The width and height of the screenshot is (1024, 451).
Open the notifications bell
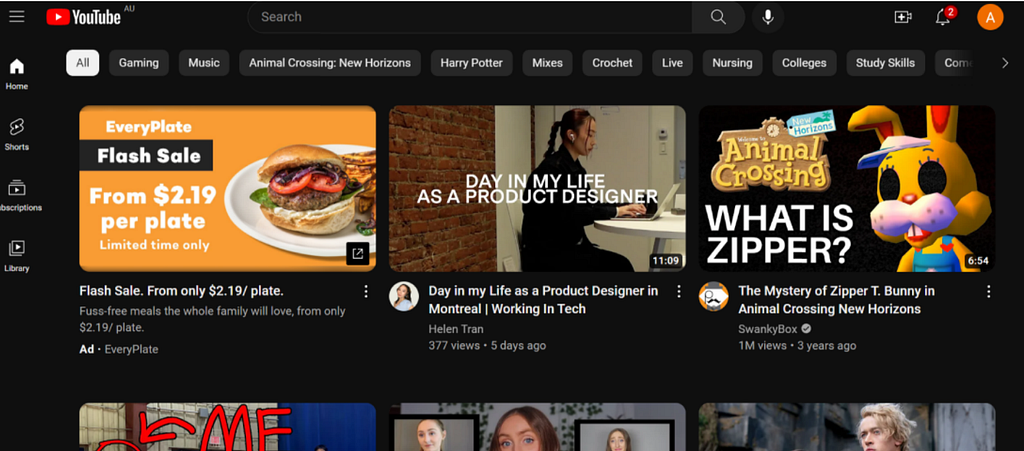942,17
